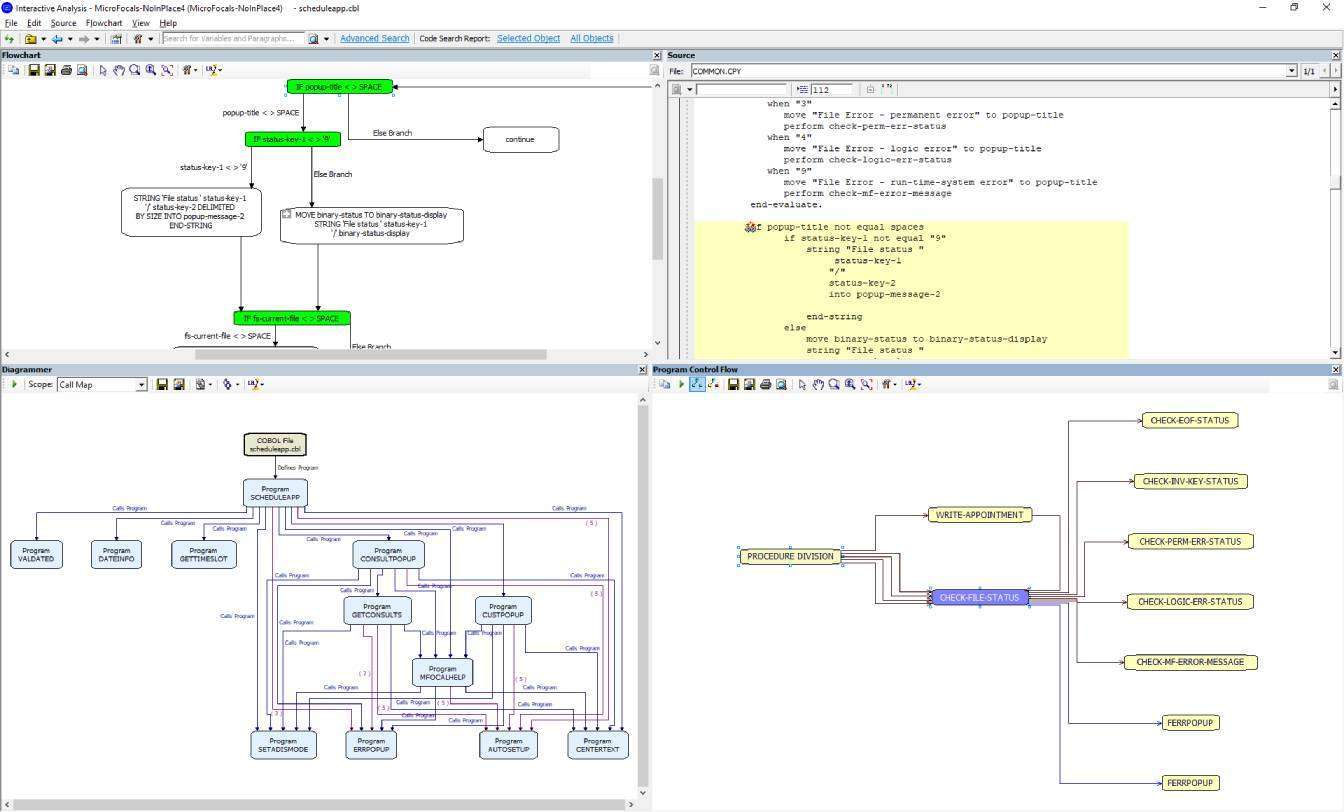The image size is (1344, 812).
Task: Click the green play arrow in Program Control Flow
Action: point(681,384)
